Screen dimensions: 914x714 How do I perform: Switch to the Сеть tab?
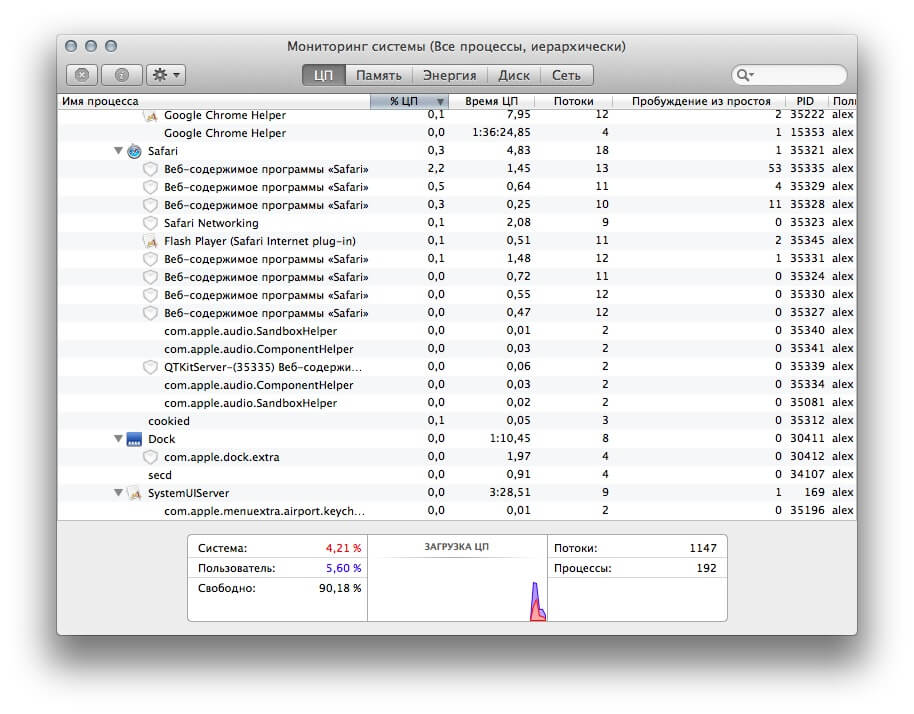coord(567,75)
